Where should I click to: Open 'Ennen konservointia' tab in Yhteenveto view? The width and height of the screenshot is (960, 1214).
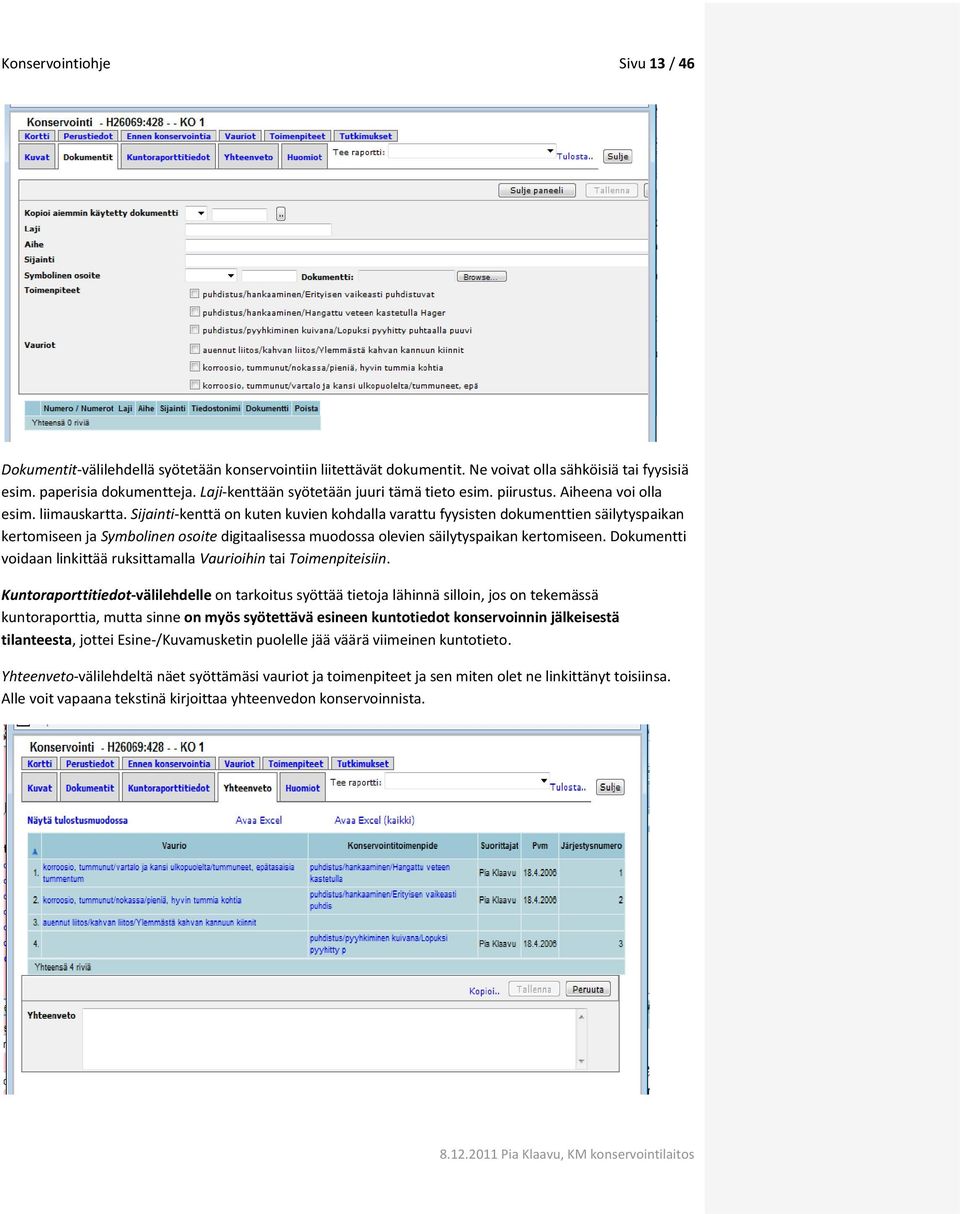tap(169, 764)
